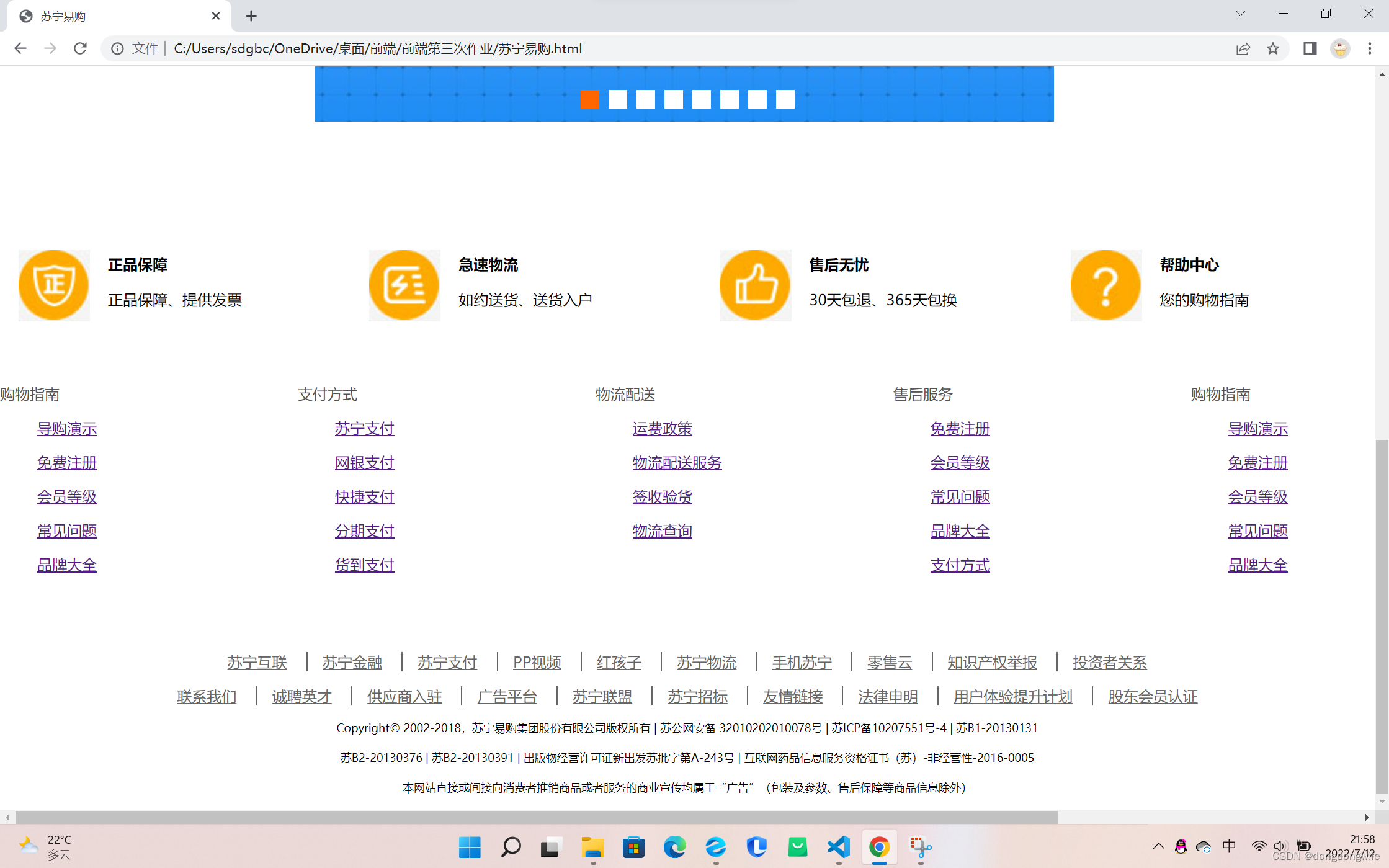This screenshot has width=1389, height=868.
Task: Select the fourth carousel indicator square
Action: pyautogui.click(x=673, y=99)
